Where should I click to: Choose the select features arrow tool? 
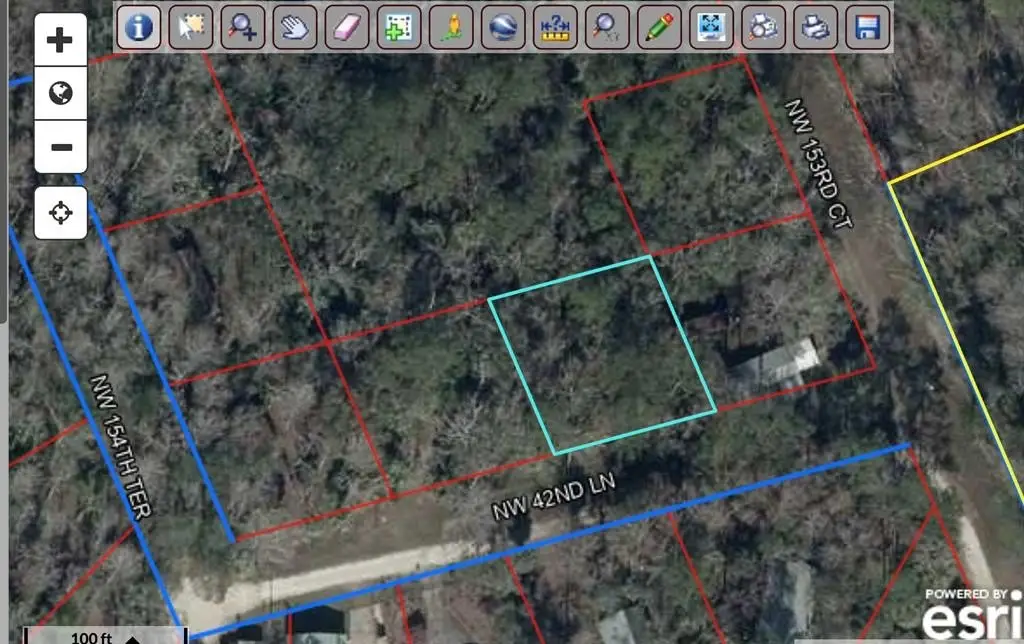pyautogui.click(x=191, y=27)
